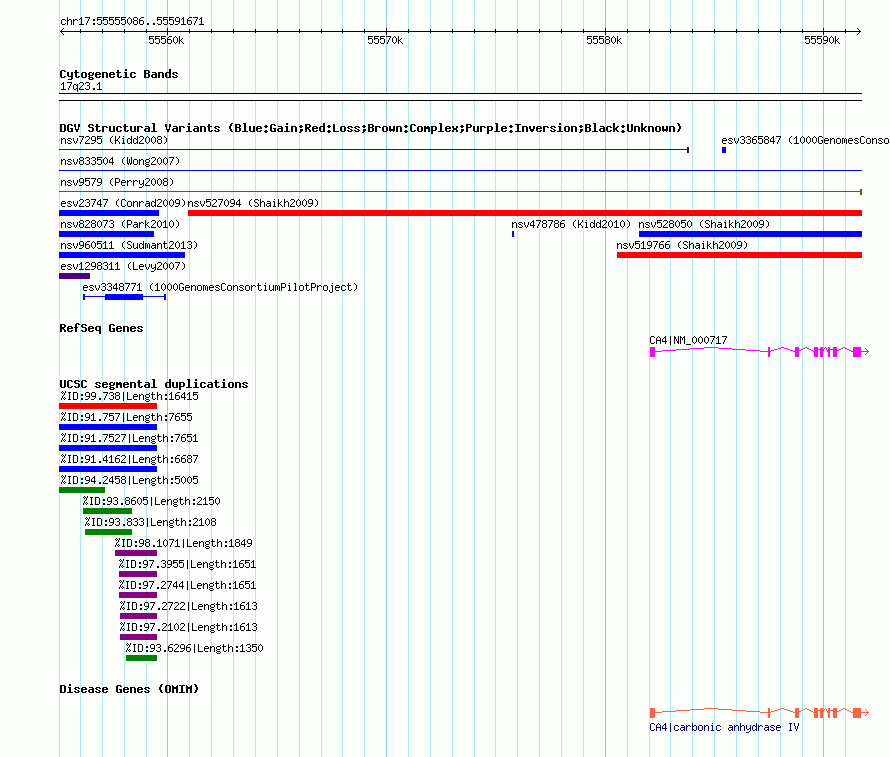This screenshot has width=890, height=757.
Task: Click the ruler's left arrow end
Action: (x=62, y=32)
